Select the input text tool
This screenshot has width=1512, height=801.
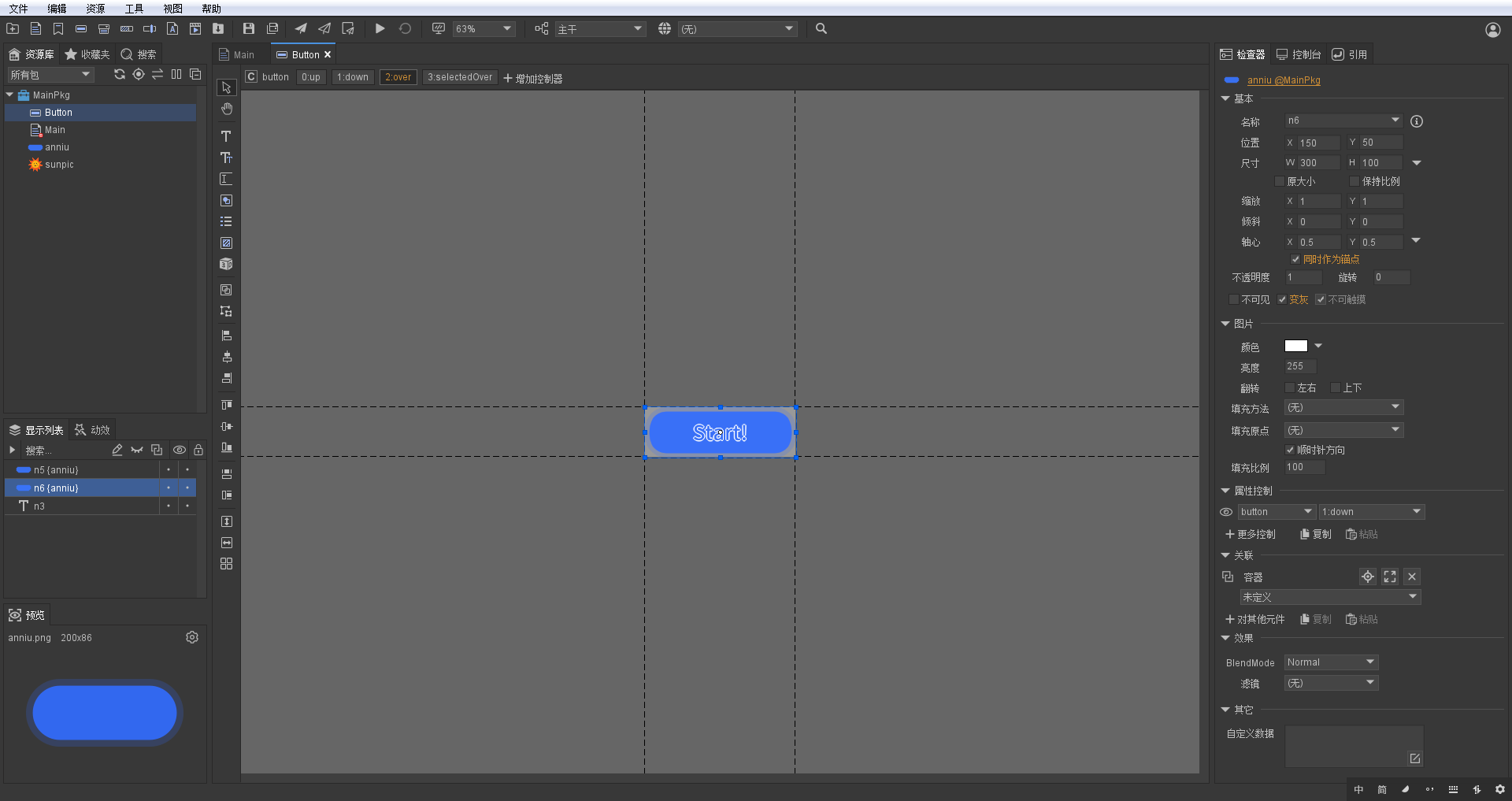(x=226, y=179)
